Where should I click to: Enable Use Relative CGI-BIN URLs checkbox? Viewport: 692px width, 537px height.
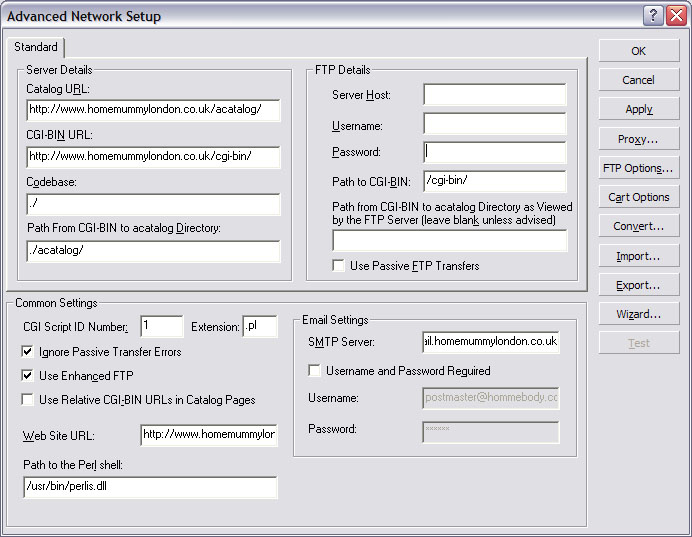(27, 400)
